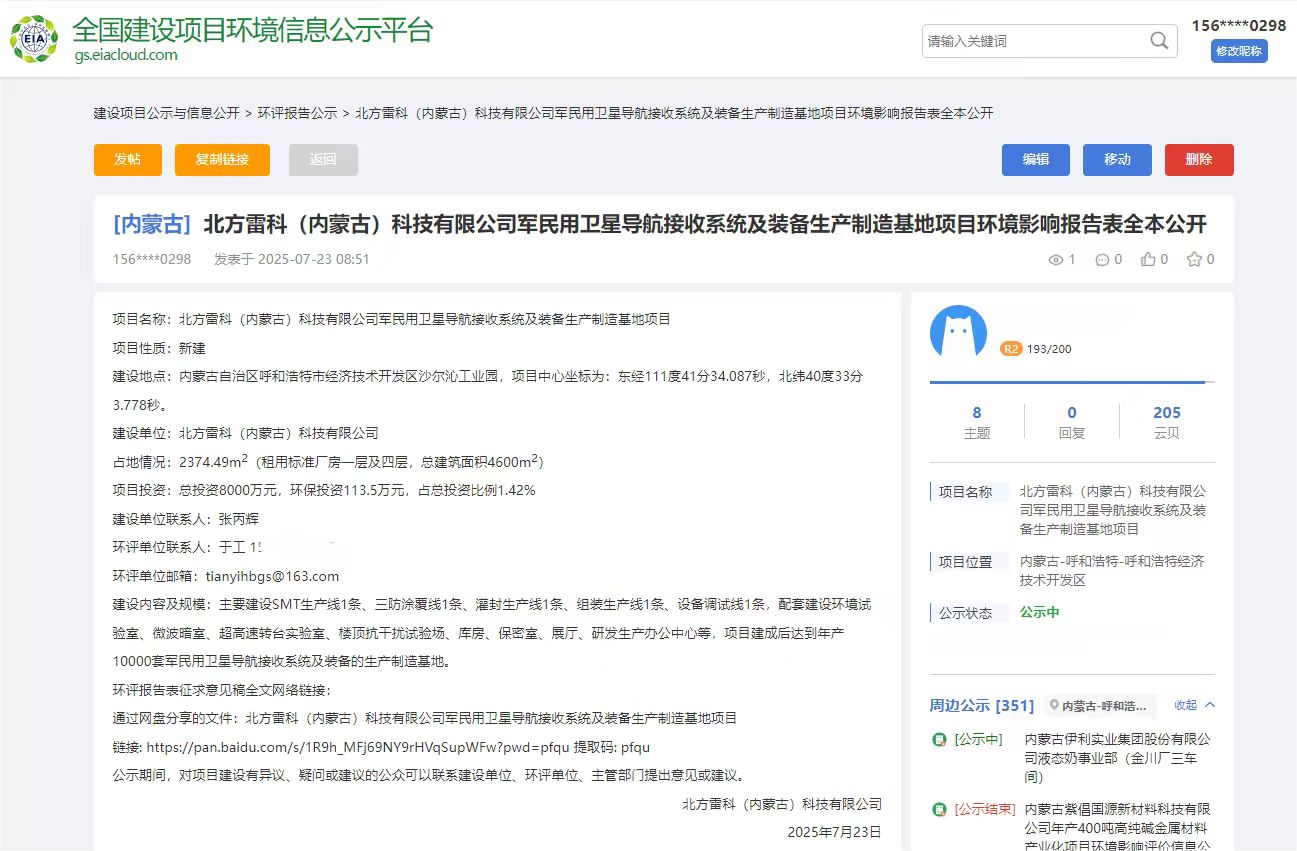This screenshot has width=1297, height=851.
Task: Click the user level progress bar
Action: (x=1072, y=382)
